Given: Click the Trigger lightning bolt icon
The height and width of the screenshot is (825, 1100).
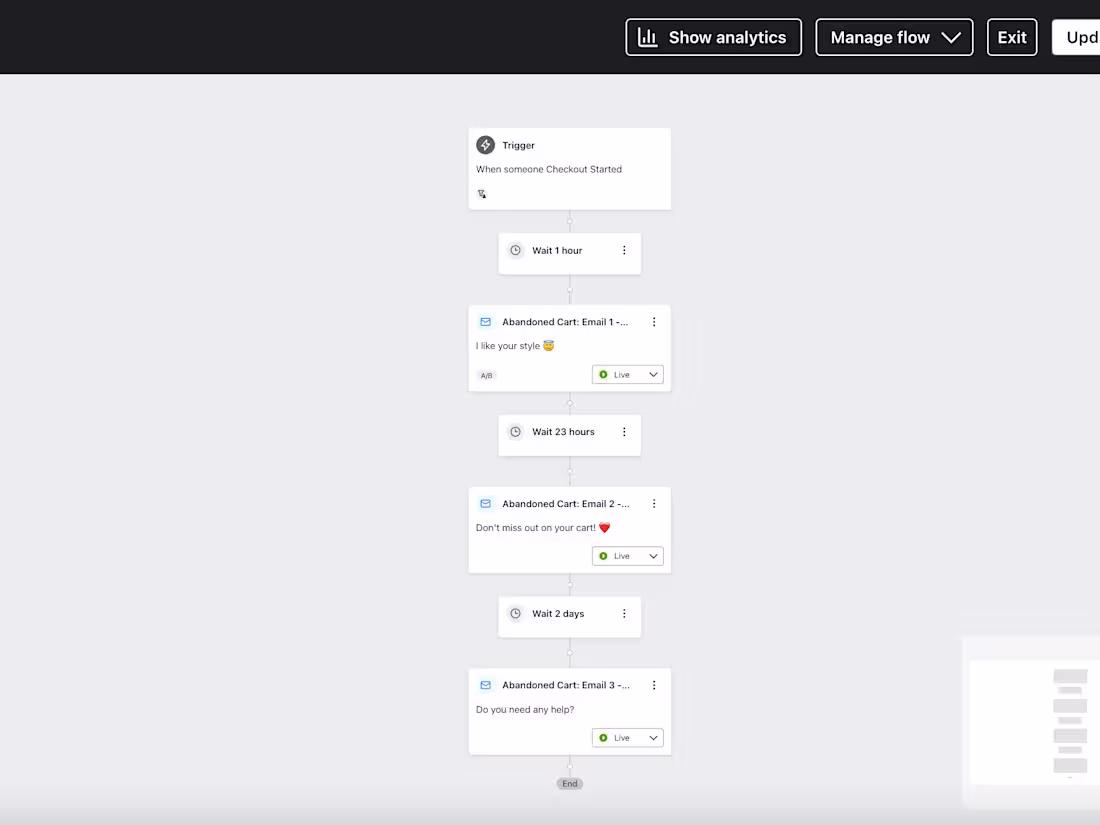Looking at the screenshot, I should 485,144.
